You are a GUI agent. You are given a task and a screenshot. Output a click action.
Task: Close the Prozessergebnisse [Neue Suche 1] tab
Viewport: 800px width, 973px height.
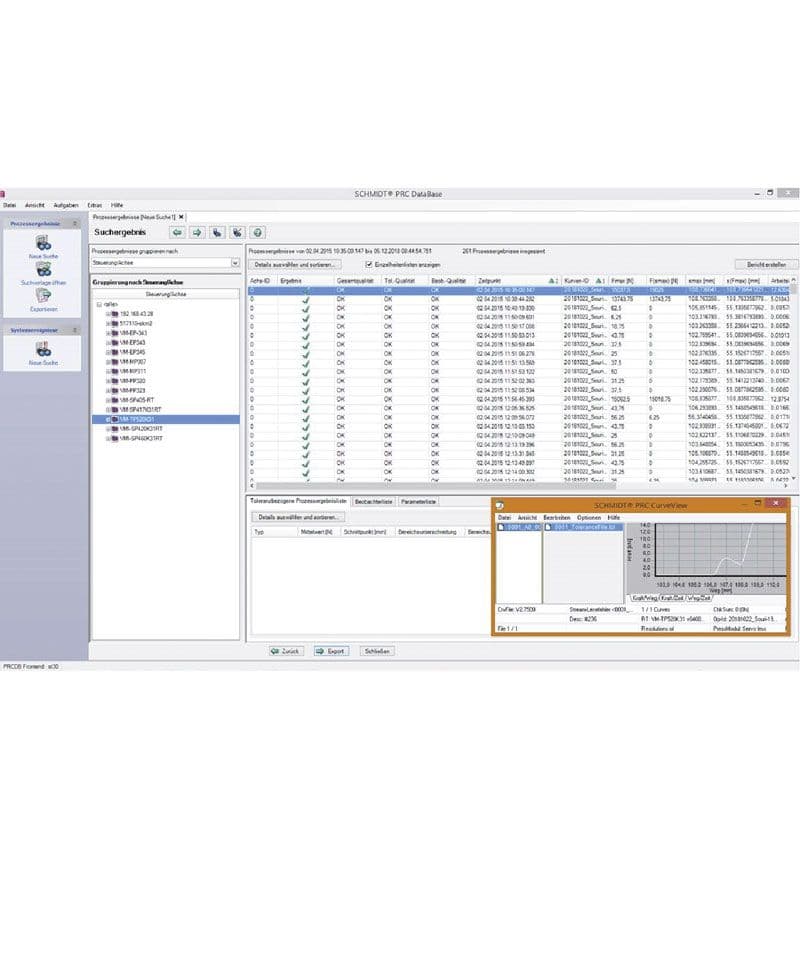coord(181,217)
